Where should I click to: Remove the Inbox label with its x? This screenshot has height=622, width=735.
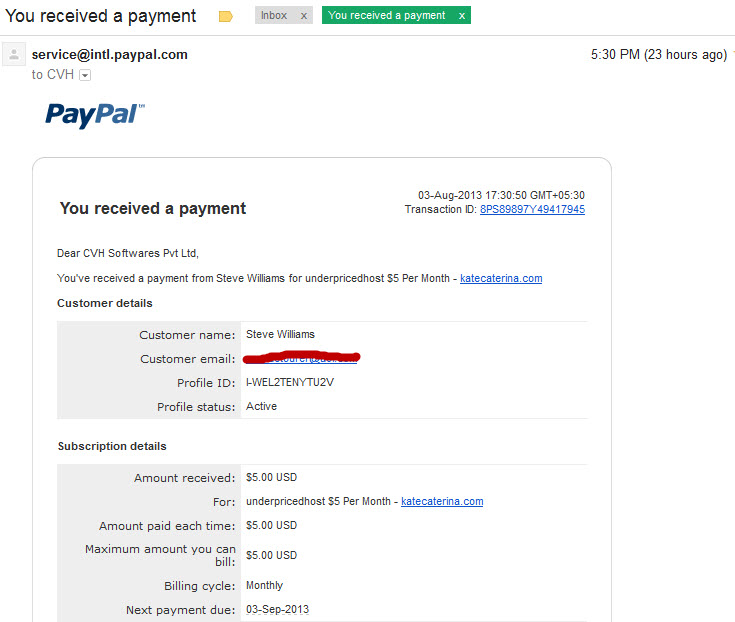tap(304, 16)
